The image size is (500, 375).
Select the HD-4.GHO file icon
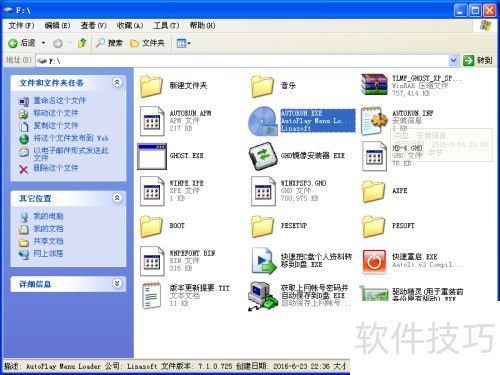pos(375,156)
